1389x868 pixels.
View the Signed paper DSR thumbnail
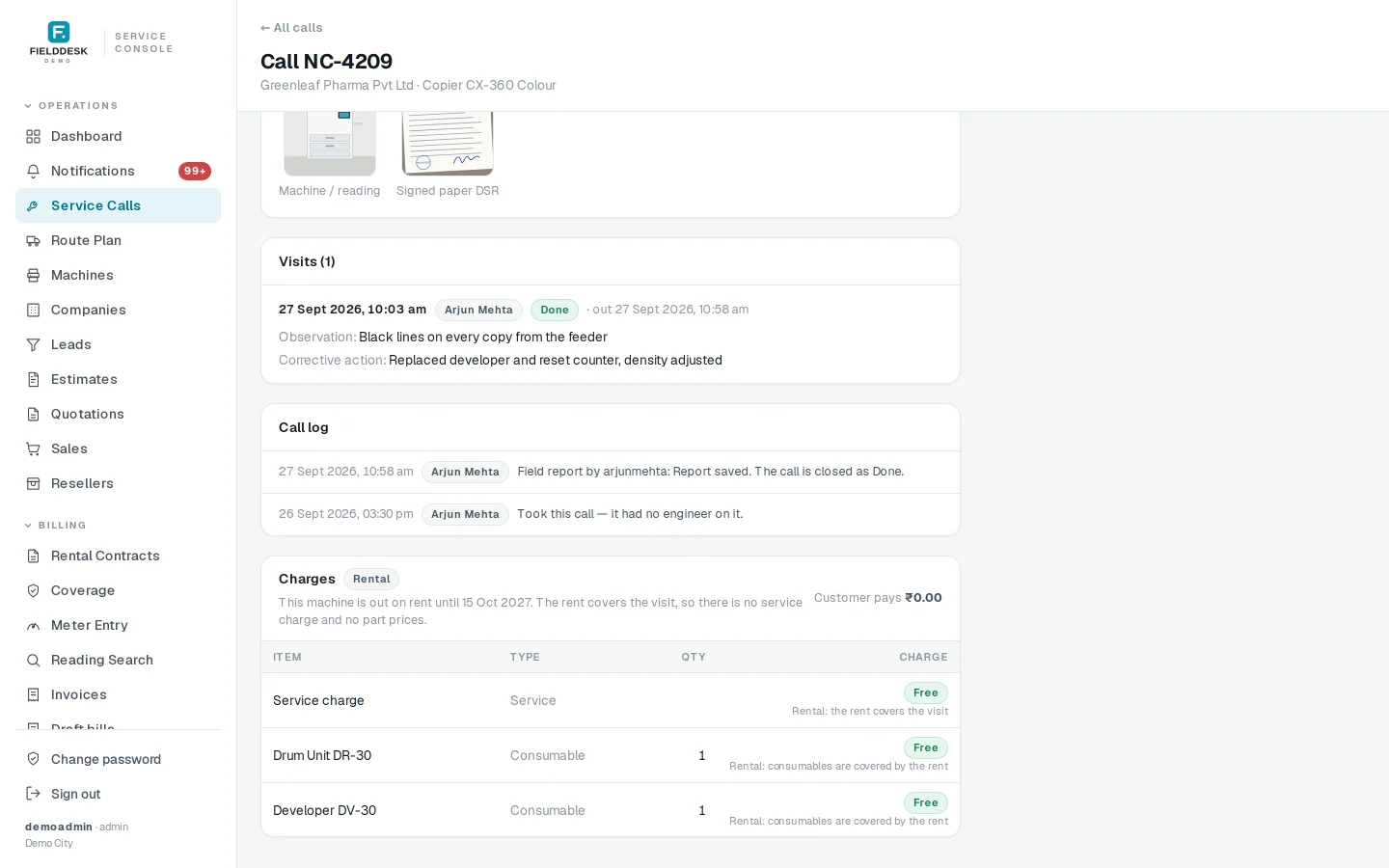[x=448, y=144]
